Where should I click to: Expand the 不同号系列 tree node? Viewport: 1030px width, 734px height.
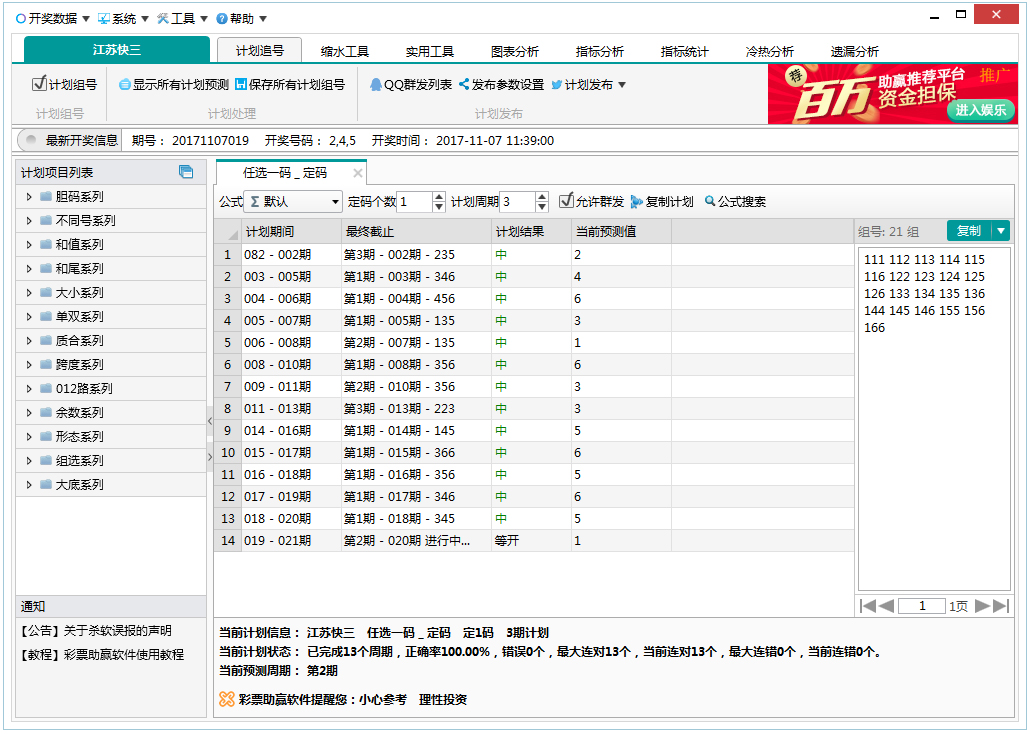(x=29, y=221)
